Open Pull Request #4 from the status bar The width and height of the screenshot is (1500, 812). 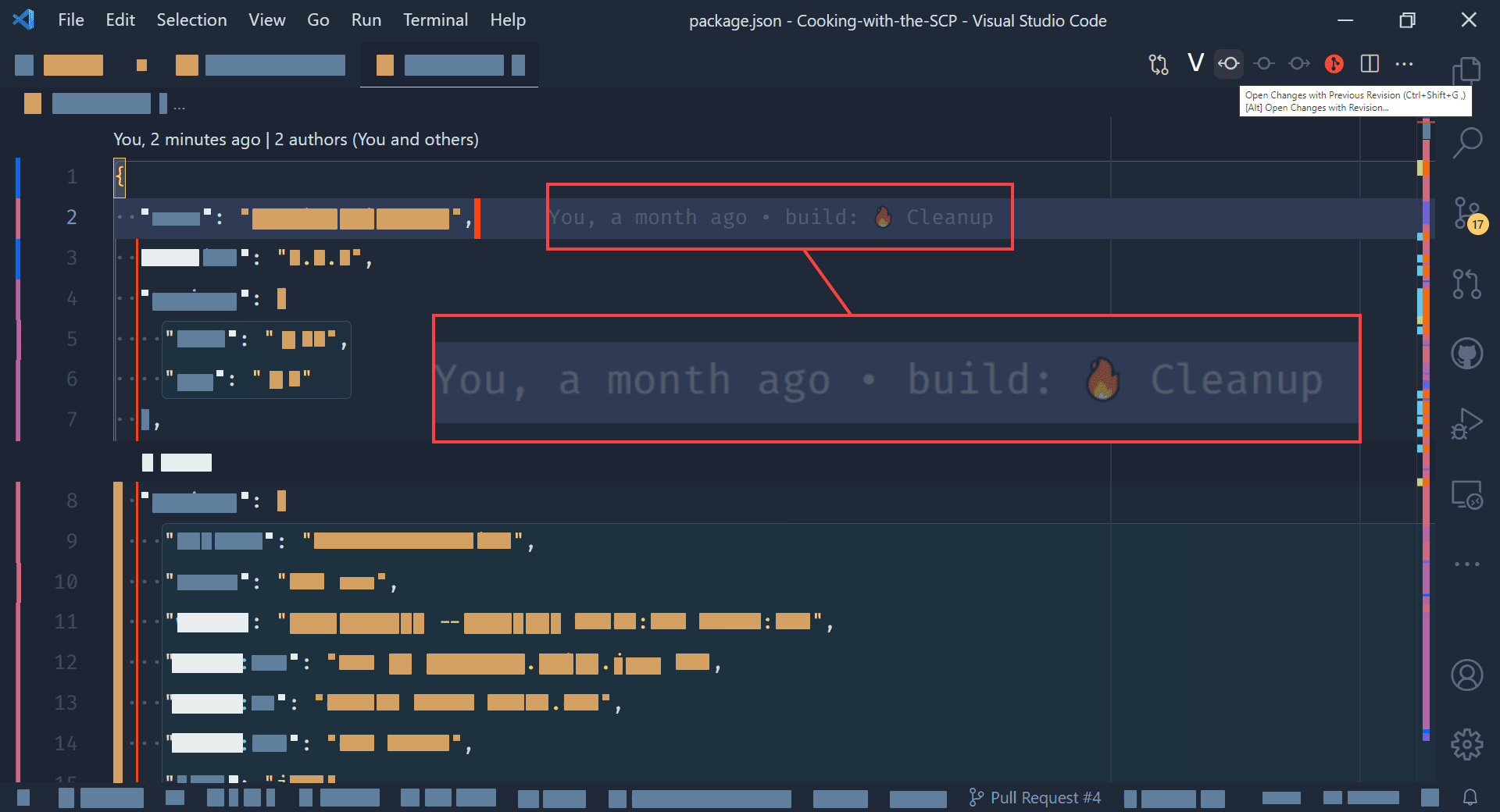(x=1034, y=797)
